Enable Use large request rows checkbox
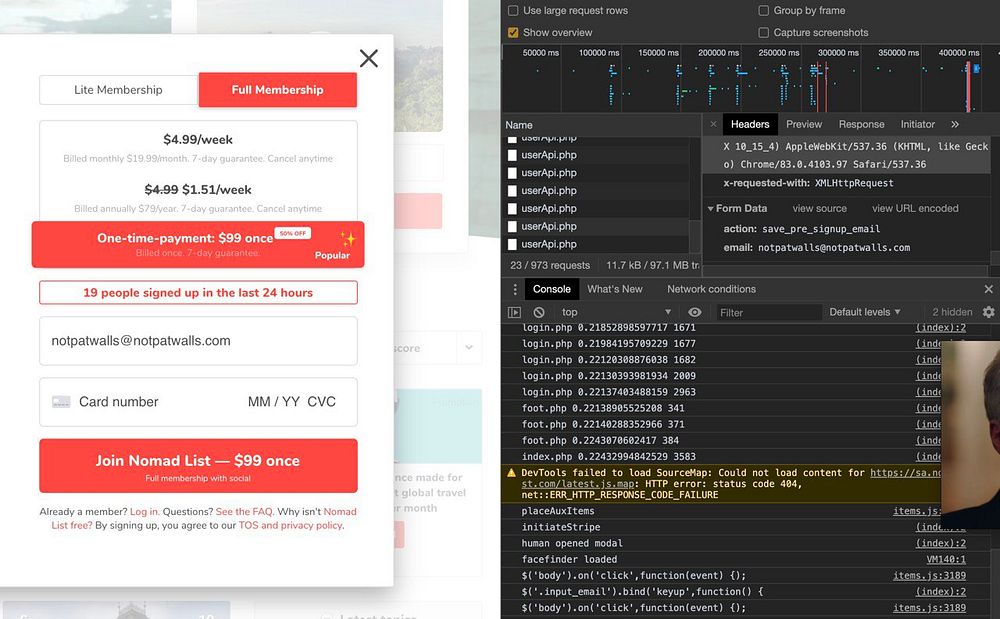The image size is (1000, 619). click(x=513, y=11)
